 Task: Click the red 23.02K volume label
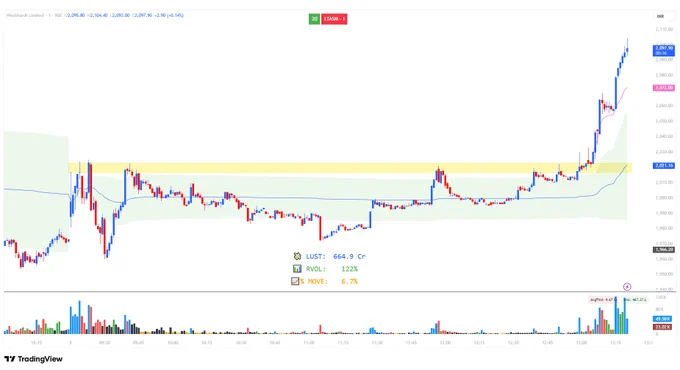point(662,327)
